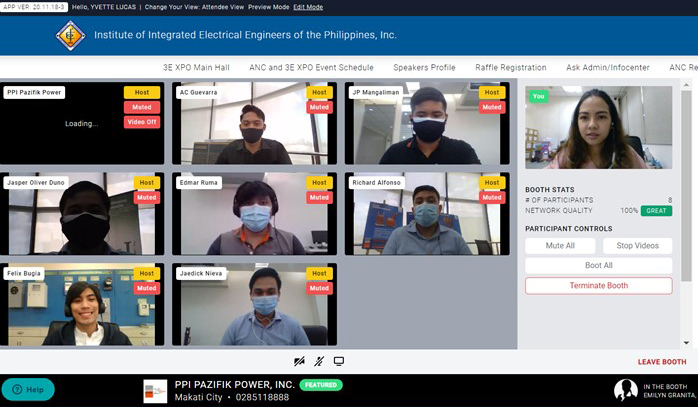Click the Emilyn Granita booth avatar icon
The width and height of the screenshot is (698, 407).
click(625, 390)
